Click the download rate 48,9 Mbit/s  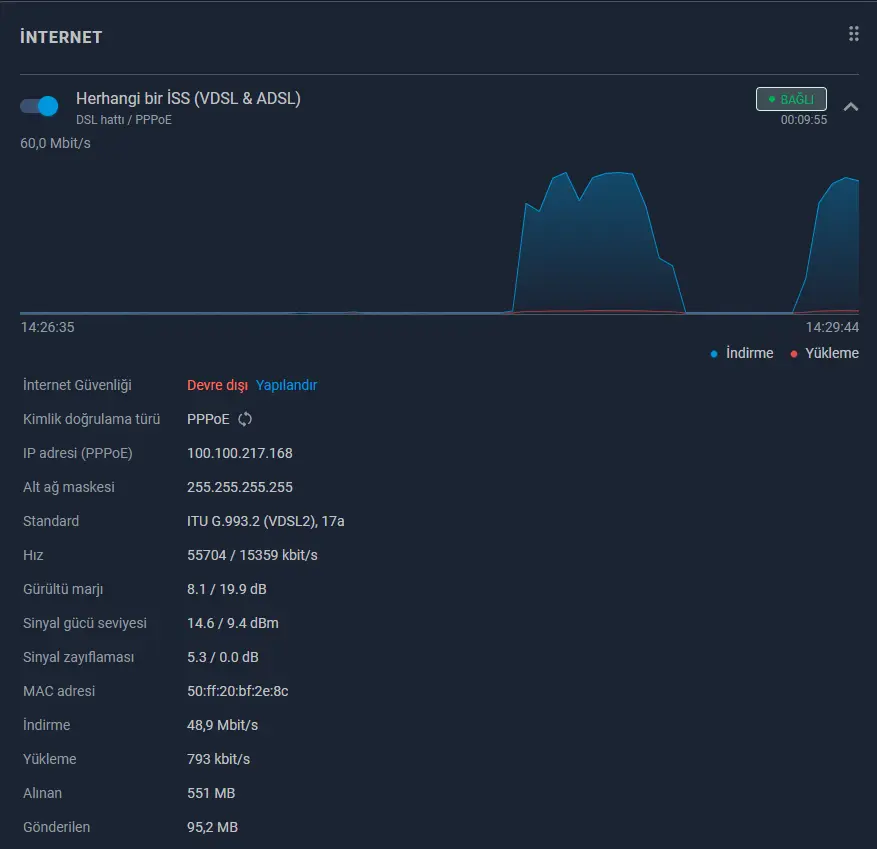[x=223, y=725]
